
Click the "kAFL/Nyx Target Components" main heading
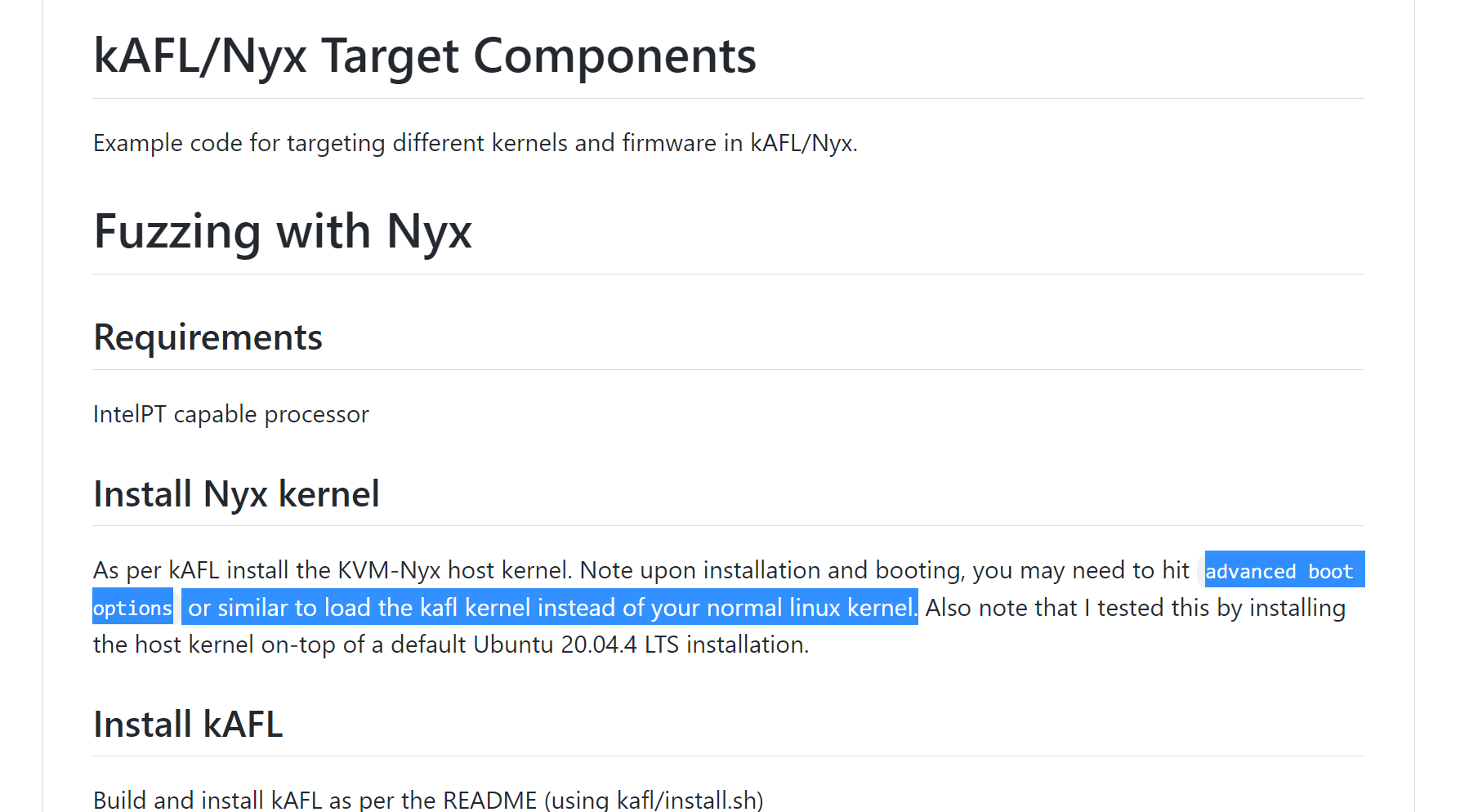pyautogui.click(x=424, y=56)
